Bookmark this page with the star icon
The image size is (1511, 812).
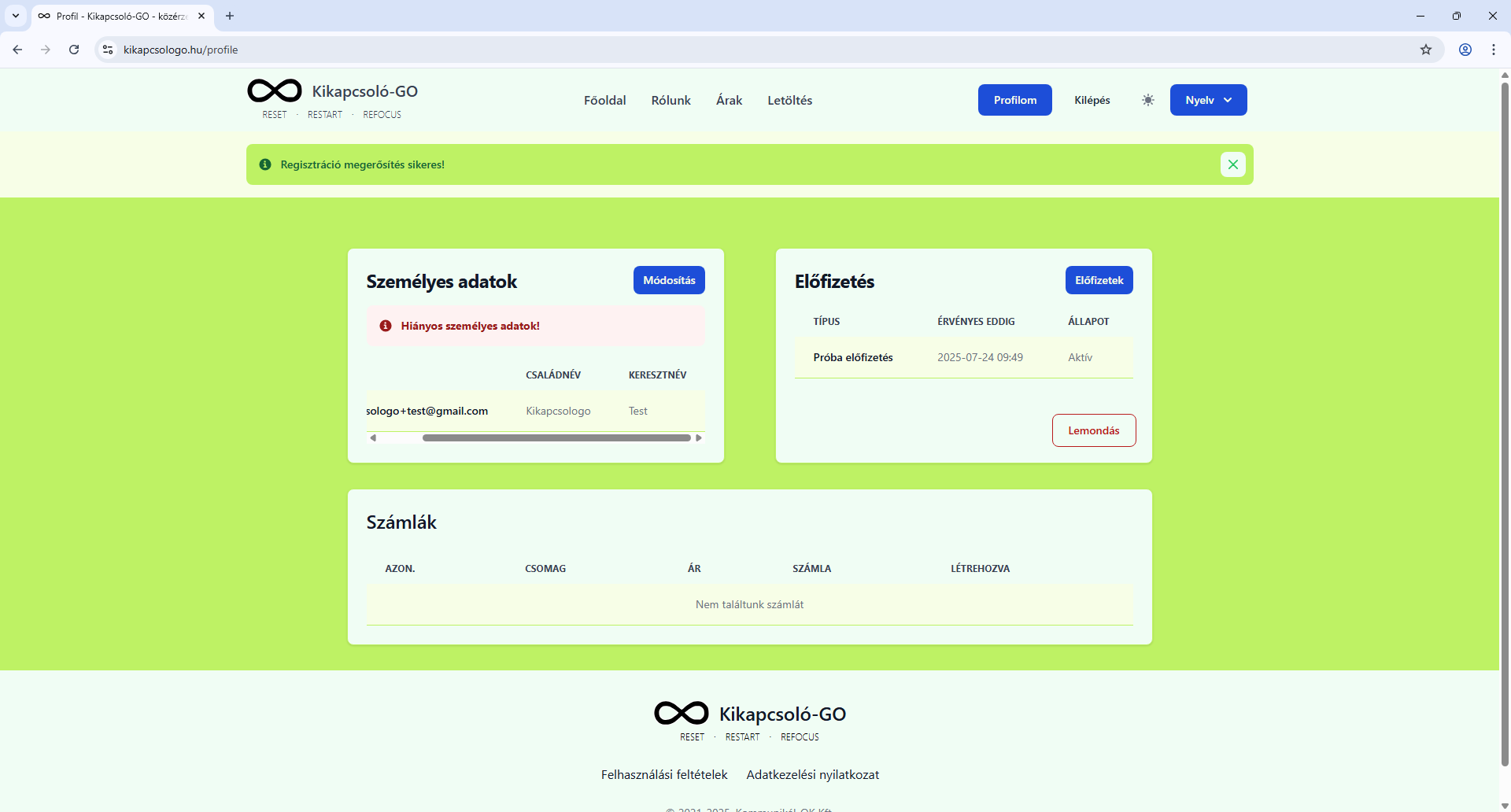[x=1426, y=50]
